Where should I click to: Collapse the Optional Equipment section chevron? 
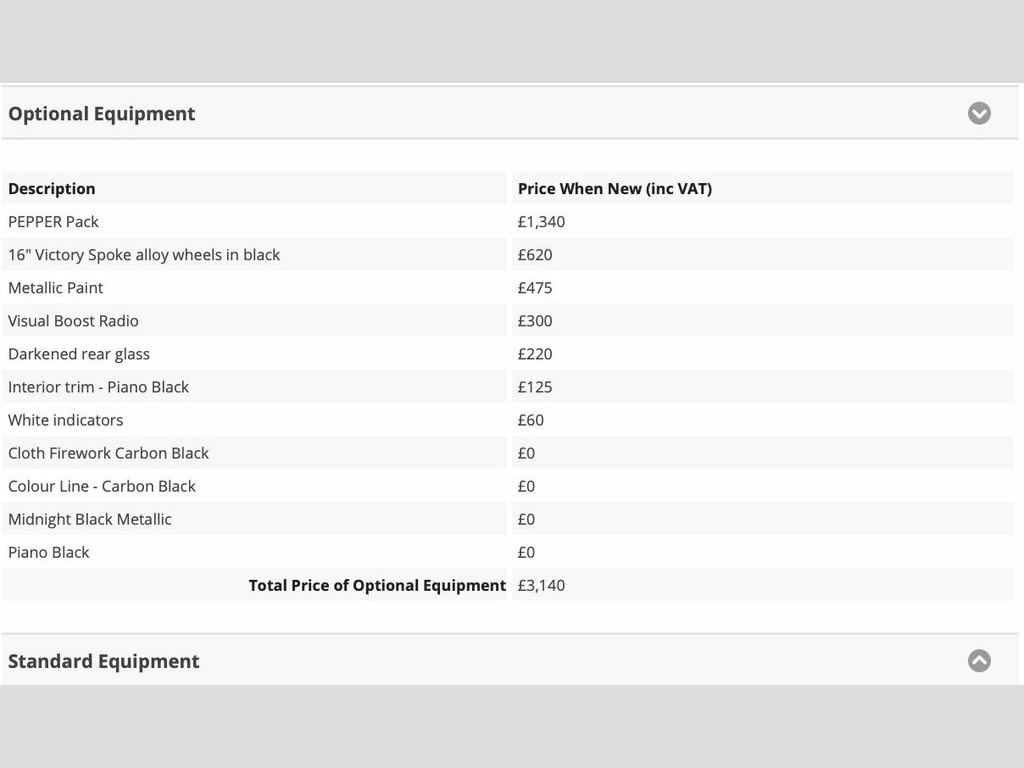coord(979,113)
